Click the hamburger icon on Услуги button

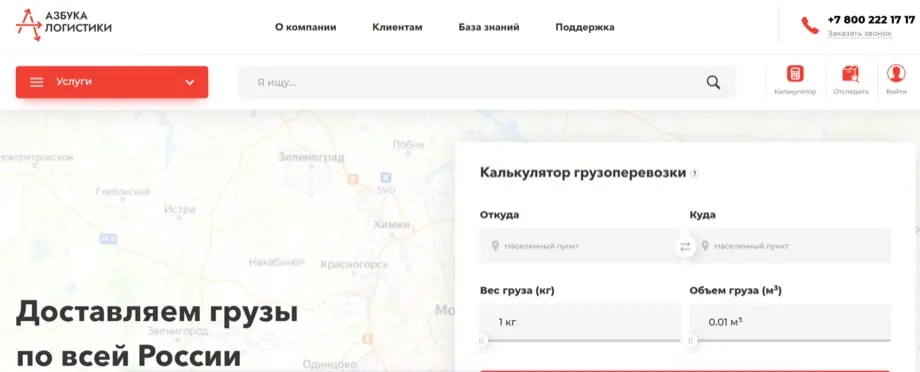(36, 82)
